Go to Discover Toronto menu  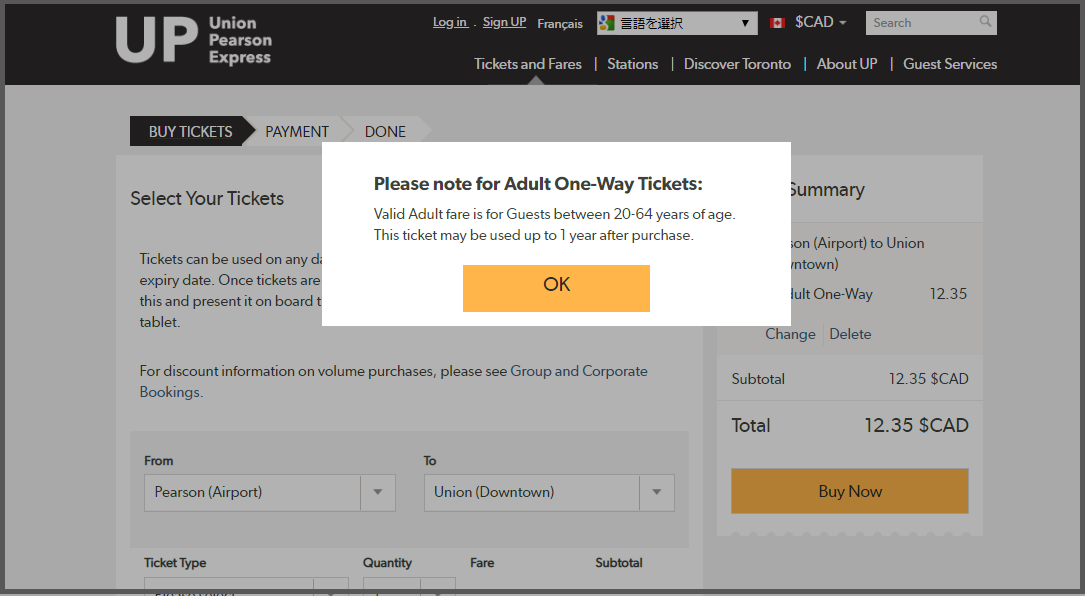click(x=737, y=64)
